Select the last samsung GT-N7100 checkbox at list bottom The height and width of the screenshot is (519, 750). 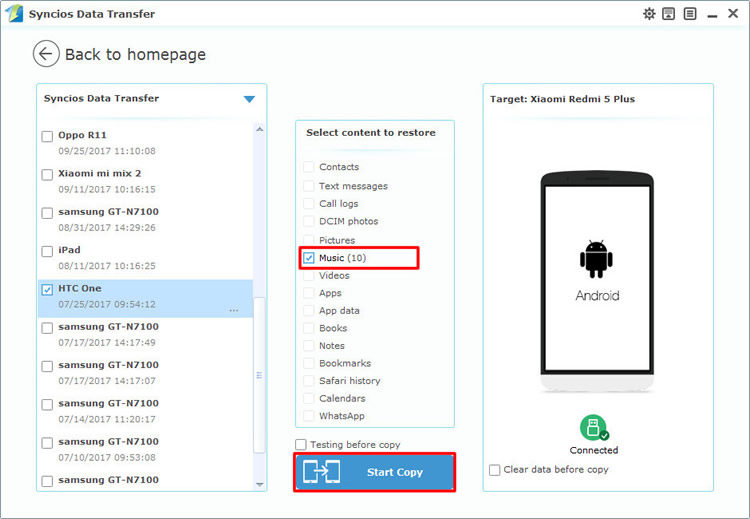coord(47,481)
